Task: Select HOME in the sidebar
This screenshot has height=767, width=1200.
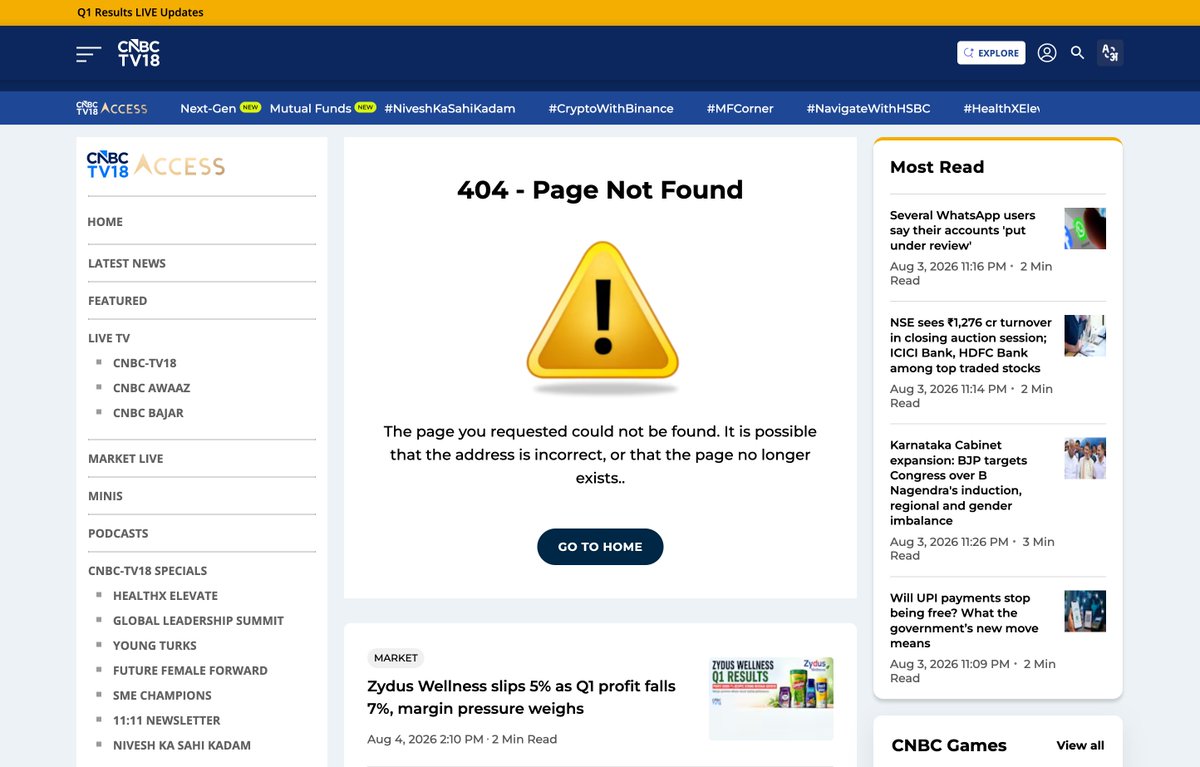Action: click(x=105, y=222)
